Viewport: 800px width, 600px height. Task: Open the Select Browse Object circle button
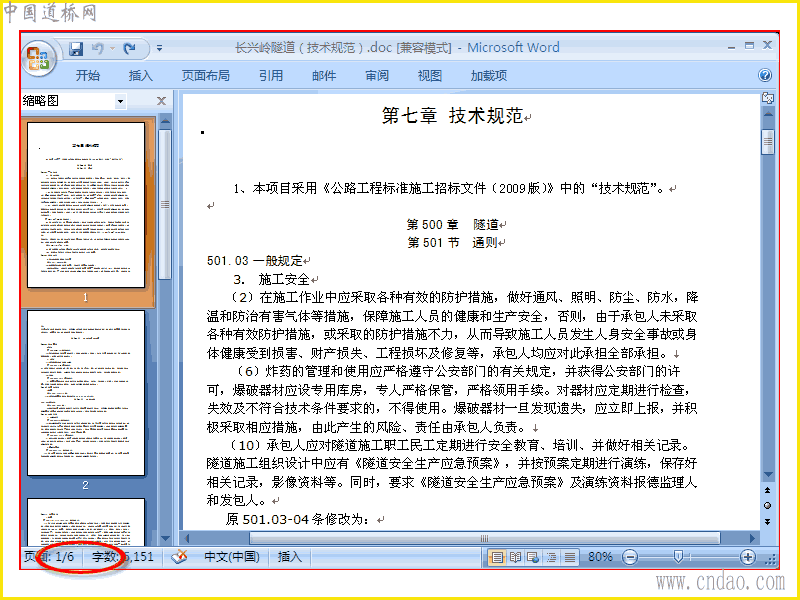(x=767, y=506)
